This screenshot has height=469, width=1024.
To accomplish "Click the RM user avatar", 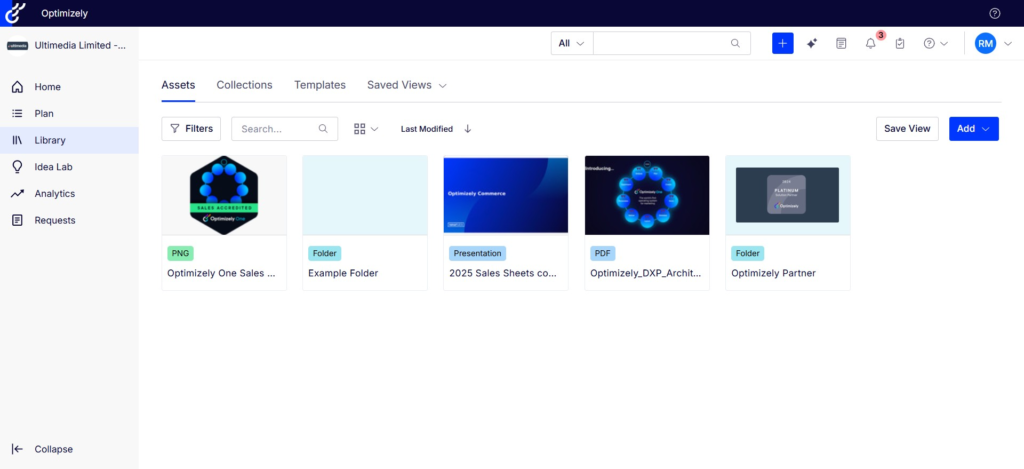I will (985, 43).
